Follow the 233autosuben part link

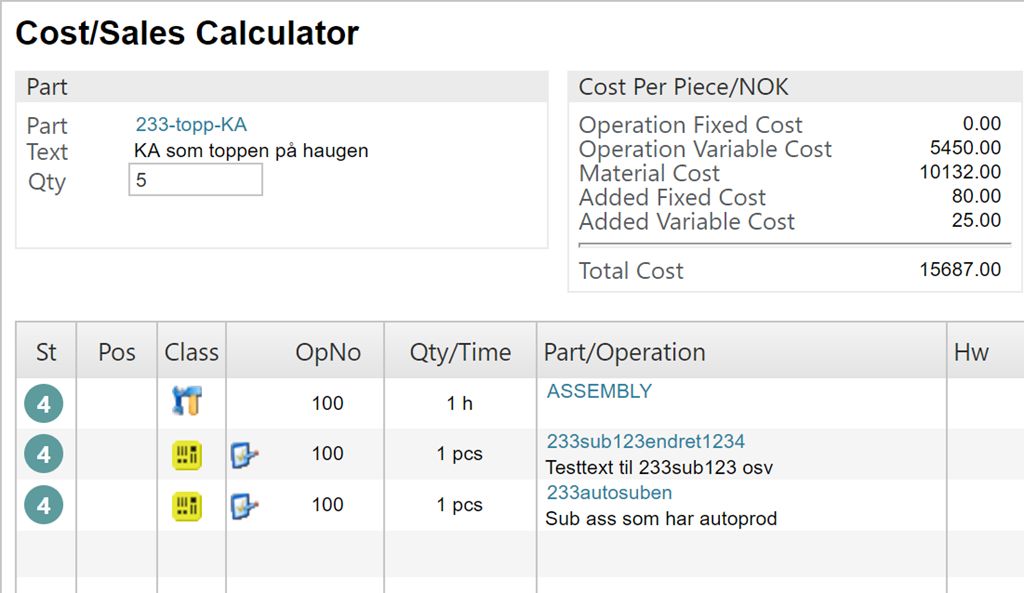tap(609, 492)
